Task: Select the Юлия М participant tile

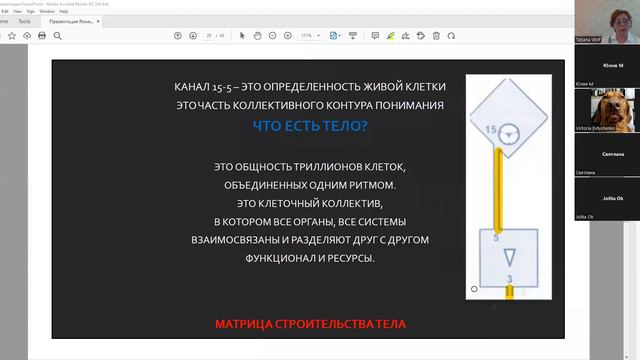Action: (607, 66)
